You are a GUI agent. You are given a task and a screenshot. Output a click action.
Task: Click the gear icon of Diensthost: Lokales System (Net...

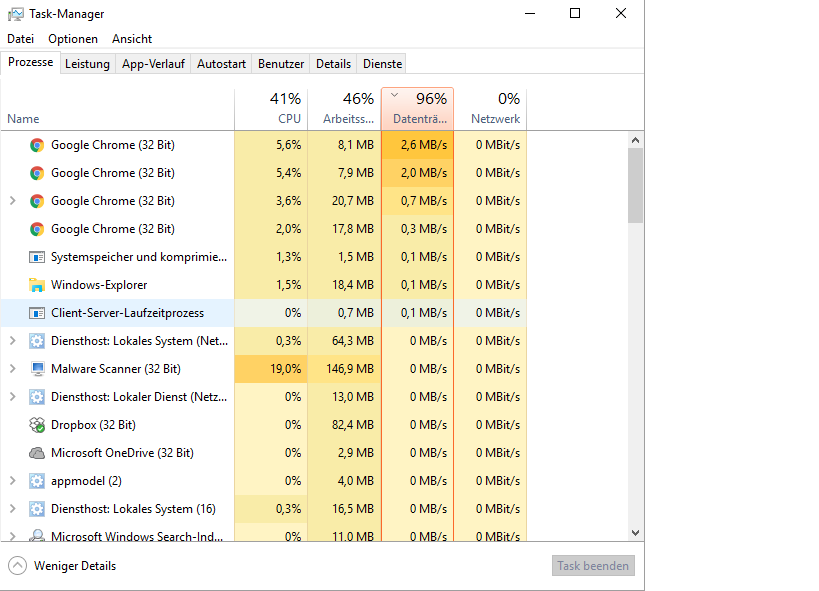point(37,341)
